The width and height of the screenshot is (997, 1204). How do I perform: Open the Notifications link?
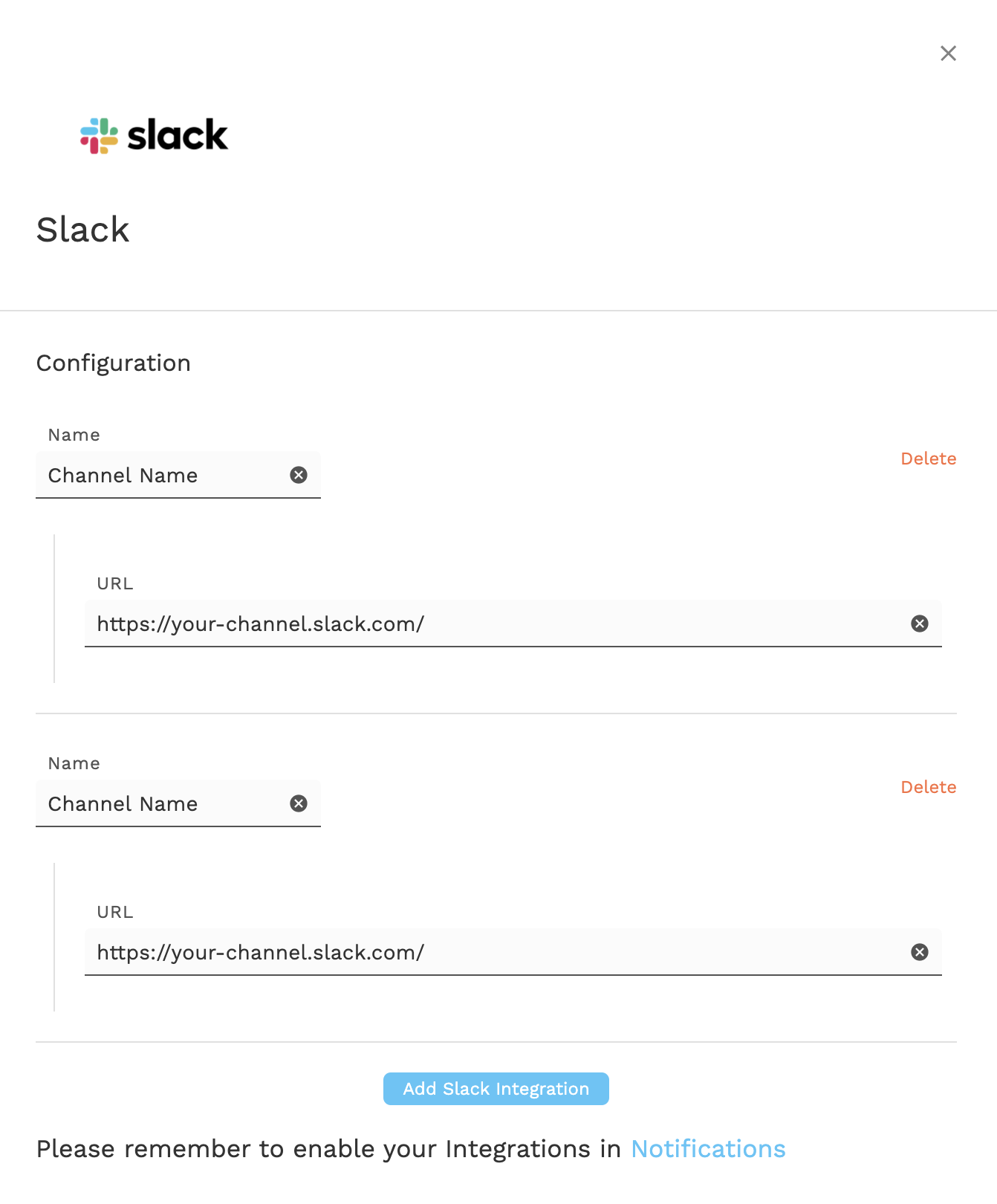point(708,1149)
